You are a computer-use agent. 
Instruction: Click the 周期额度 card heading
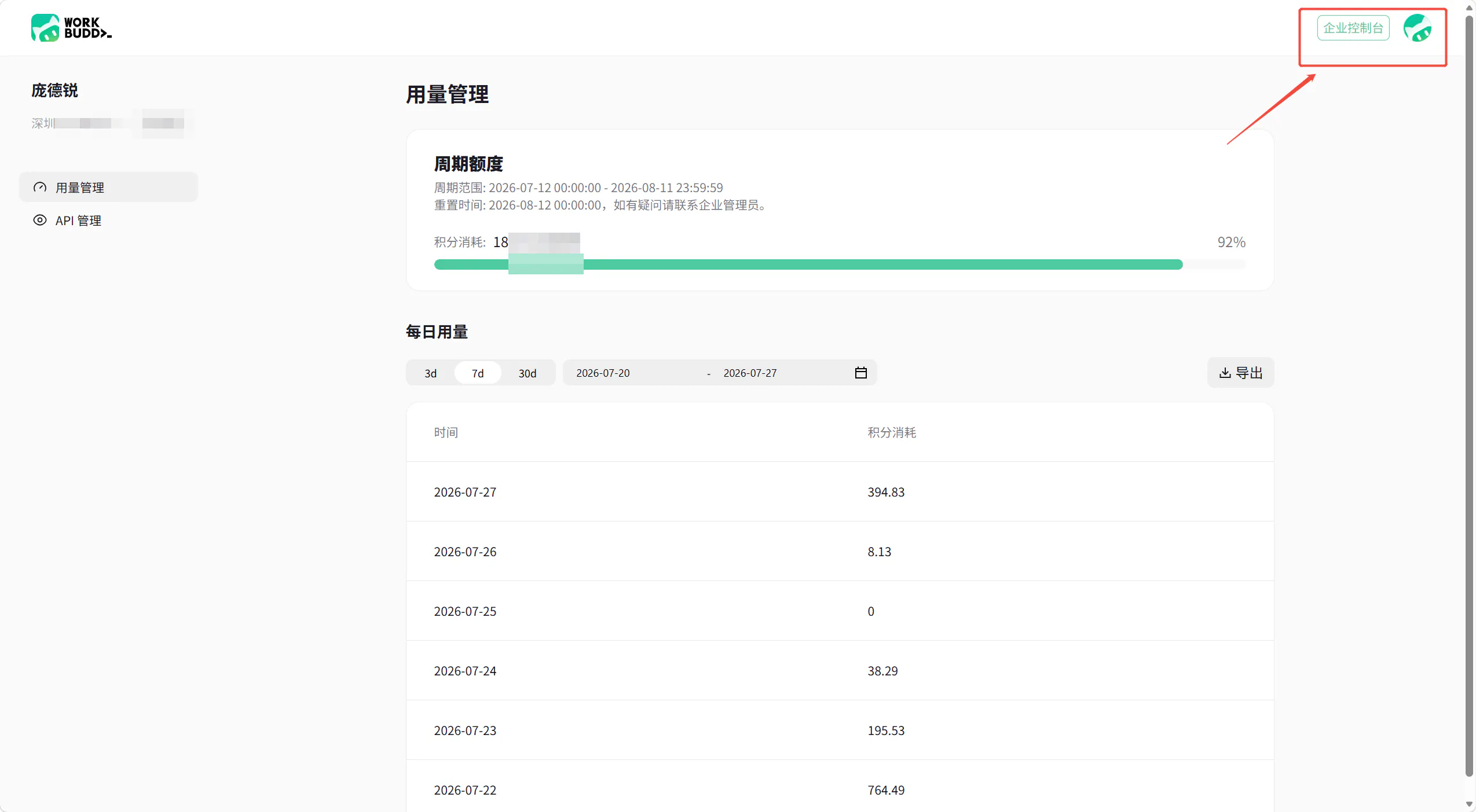point(468,164)
